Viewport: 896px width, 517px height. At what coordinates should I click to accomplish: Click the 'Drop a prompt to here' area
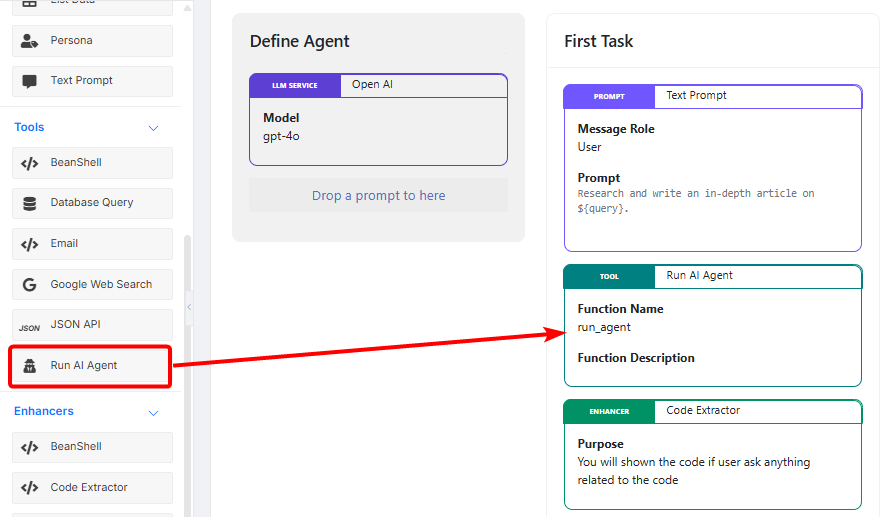pos(378,196)
